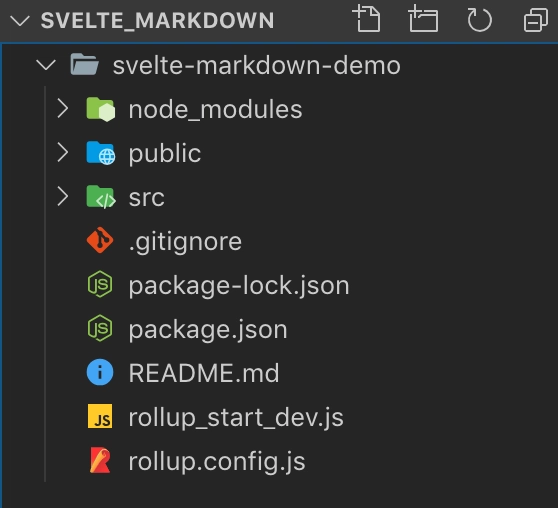This screenshot has width=558, height=508.
Task: Refresh the Explorer with the reload icon
Action: 479,20
